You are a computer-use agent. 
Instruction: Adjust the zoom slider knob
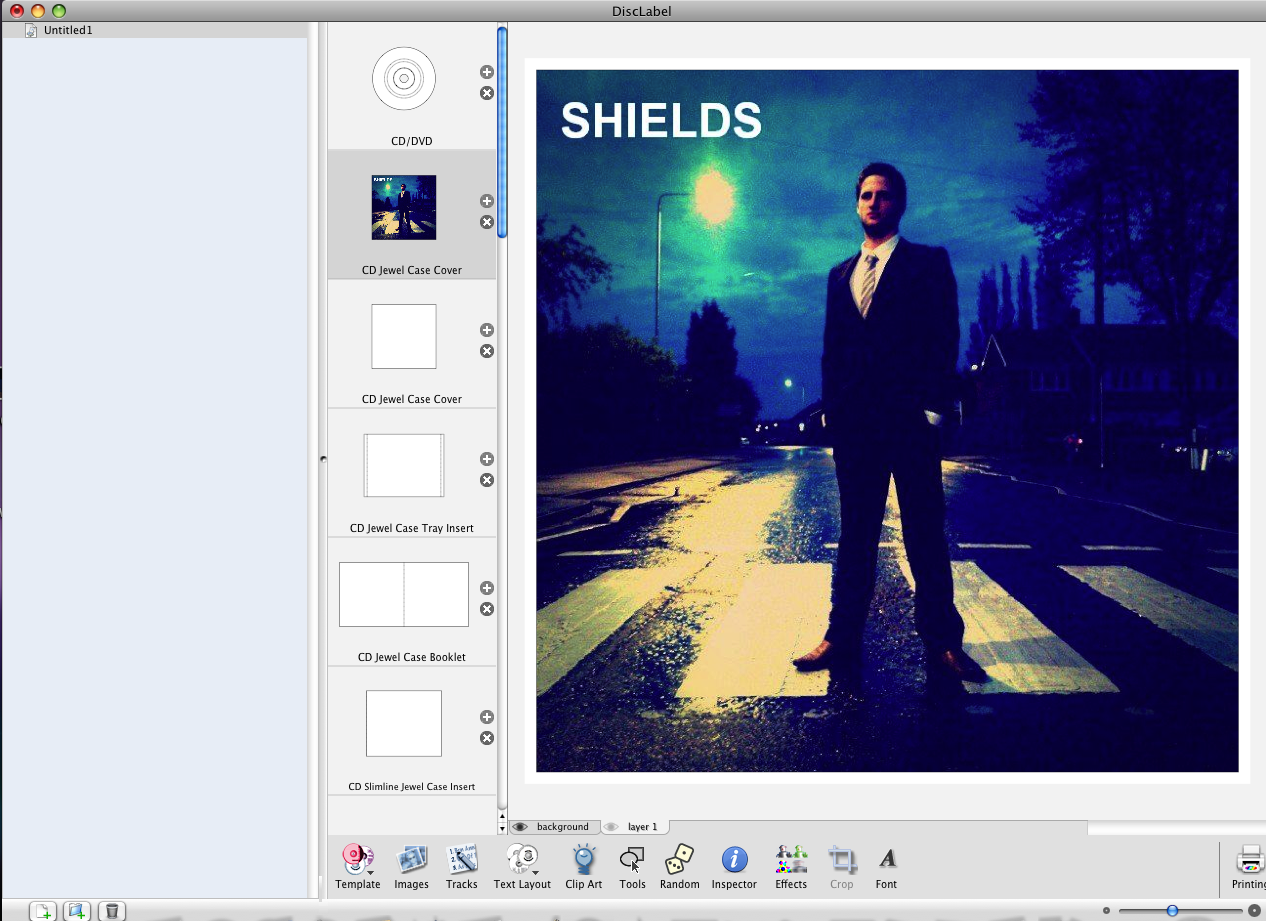click(x=1172, y=911)
